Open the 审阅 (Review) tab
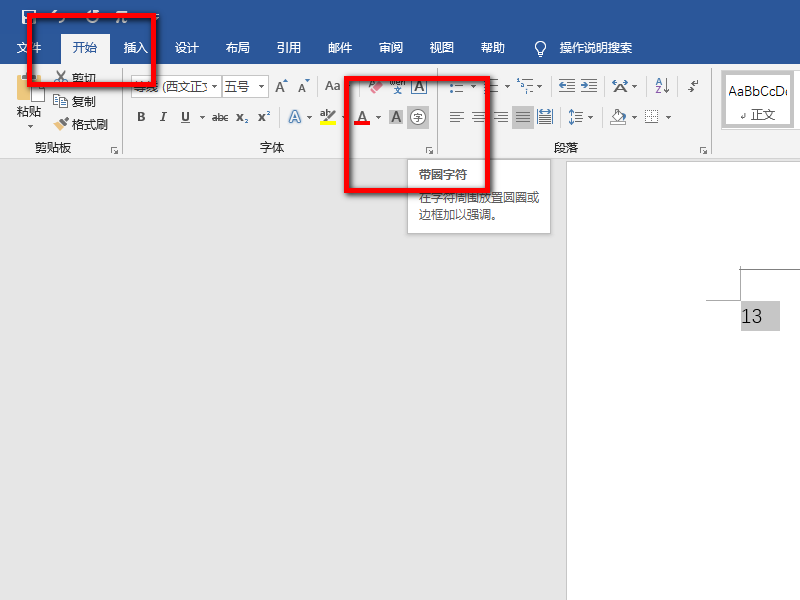 [x=391, y=48]
